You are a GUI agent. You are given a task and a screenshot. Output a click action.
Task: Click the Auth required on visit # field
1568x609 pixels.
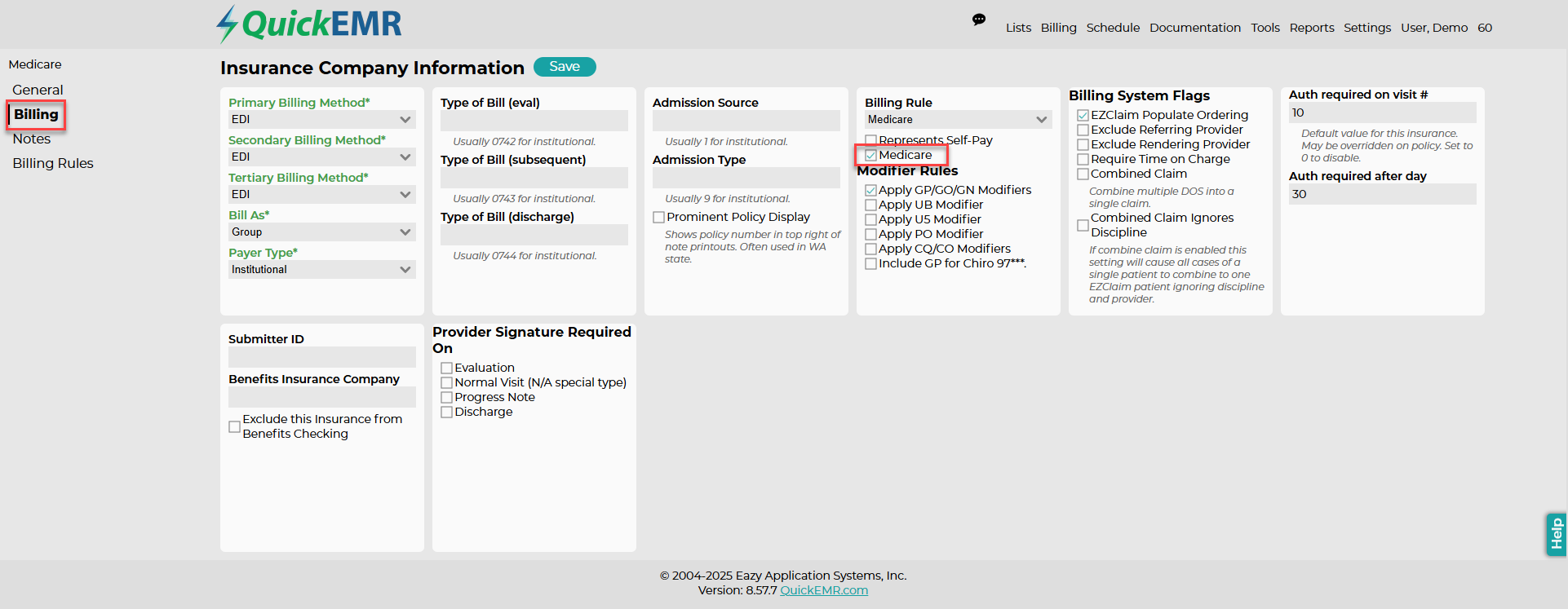click(1383, 113)
